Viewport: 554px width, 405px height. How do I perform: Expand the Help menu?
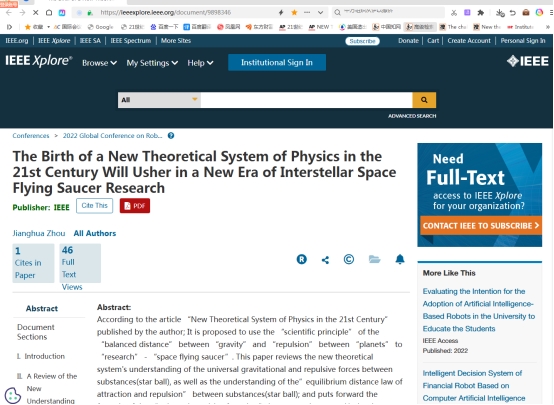[200, 63]
